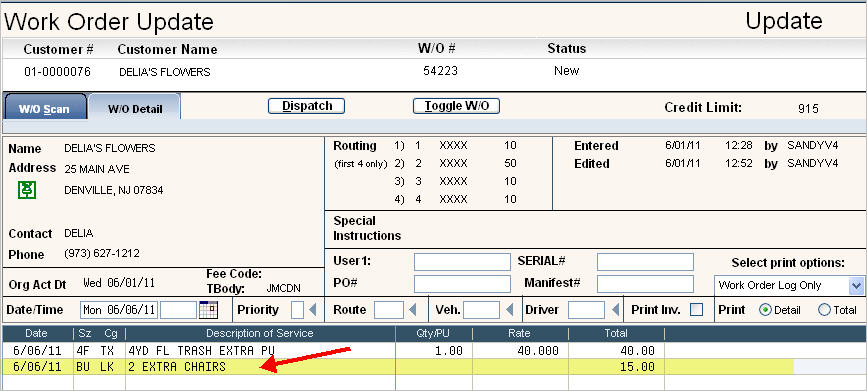867x391 pixels.
Task: Click the Credit Limit value 915
Action: [x=808, y=109]
